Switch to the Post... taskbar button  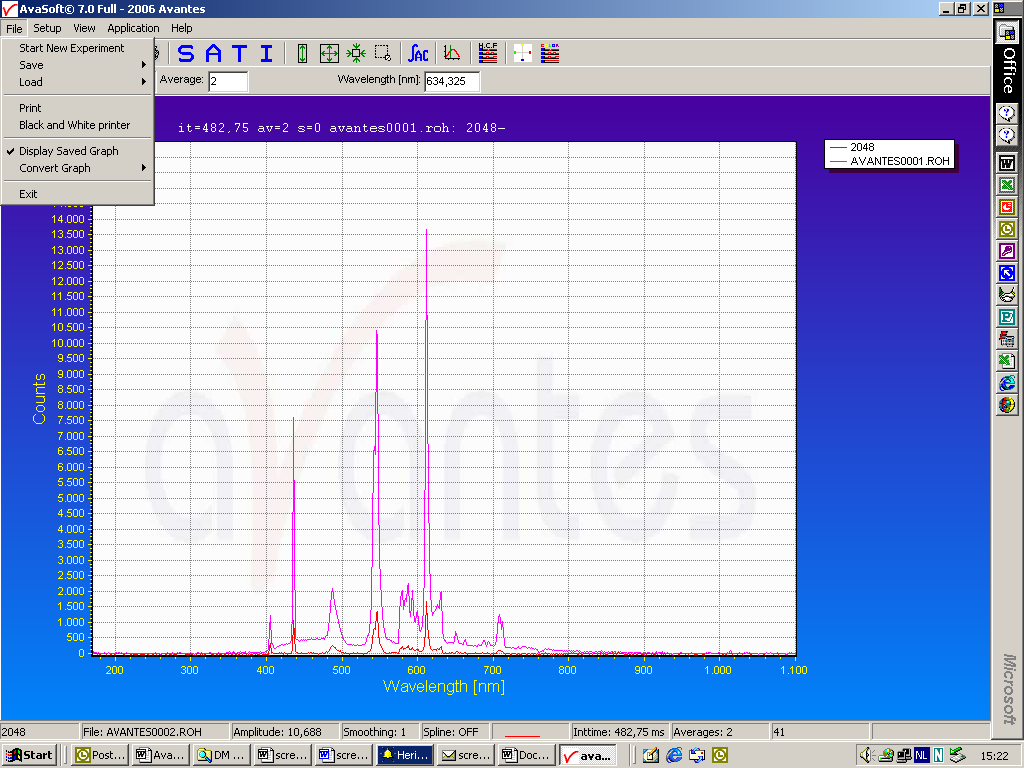coord(100,755)
